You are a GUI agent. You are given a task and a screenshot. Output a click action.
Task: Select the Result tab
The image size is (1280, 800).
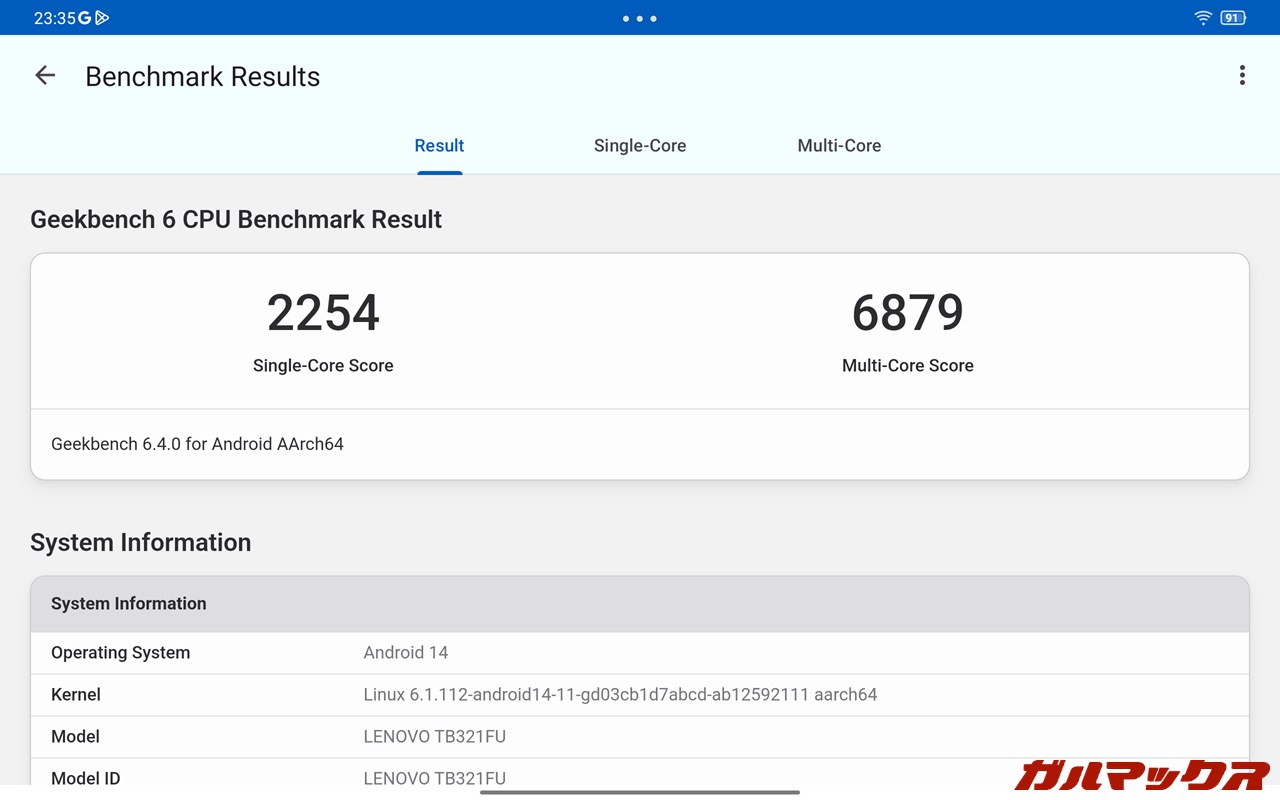coord(439,146)
